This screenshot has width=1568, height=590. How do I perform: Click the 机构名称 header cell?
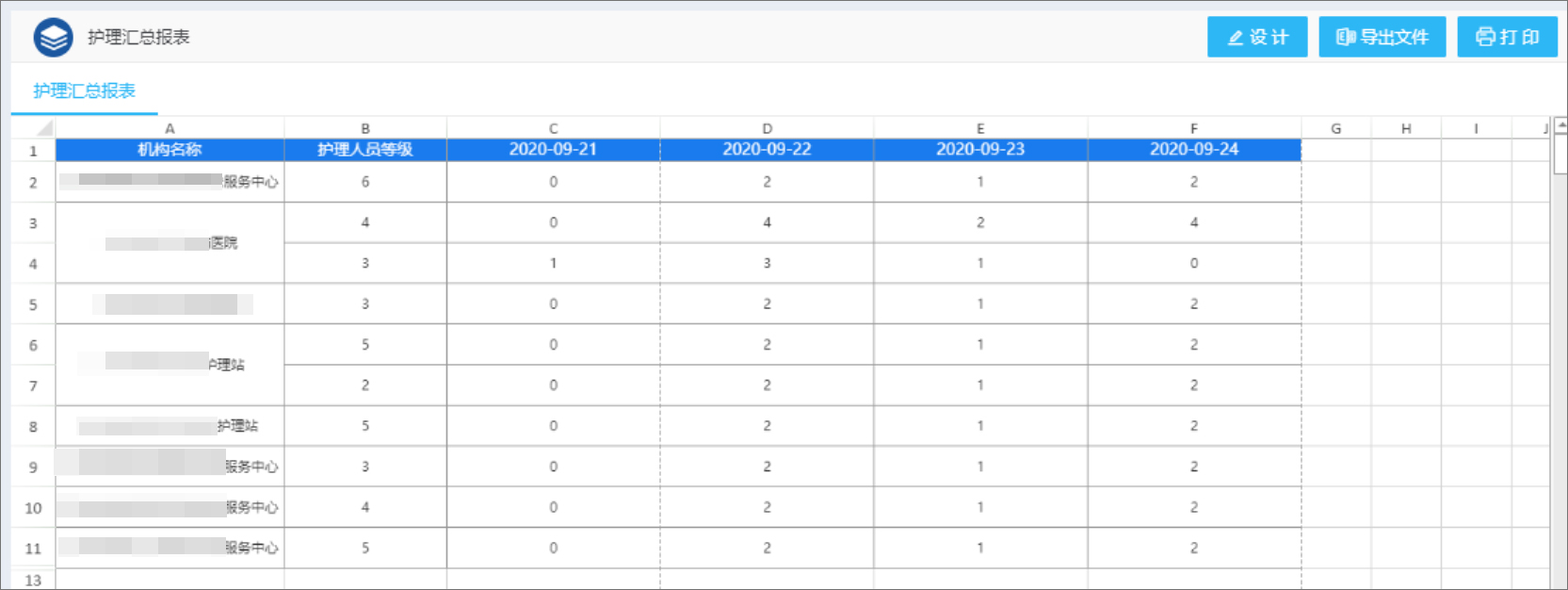point(170,150)
